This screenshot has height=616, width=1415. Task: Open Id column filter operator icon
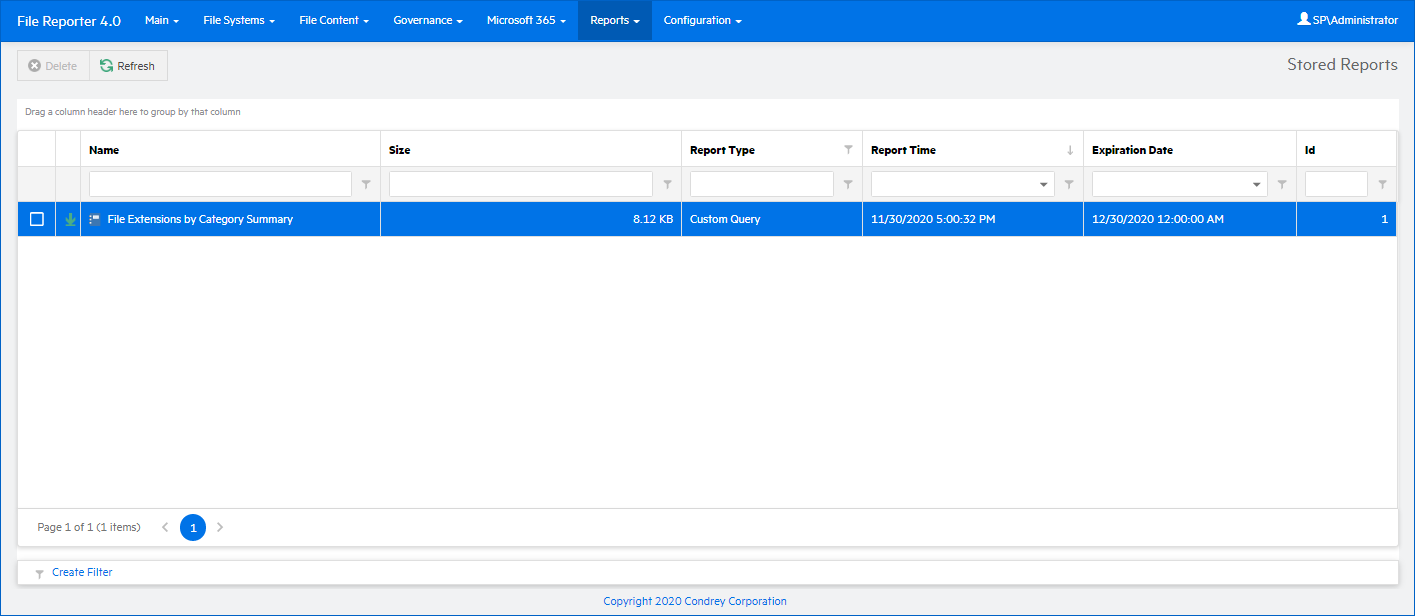1382,184
